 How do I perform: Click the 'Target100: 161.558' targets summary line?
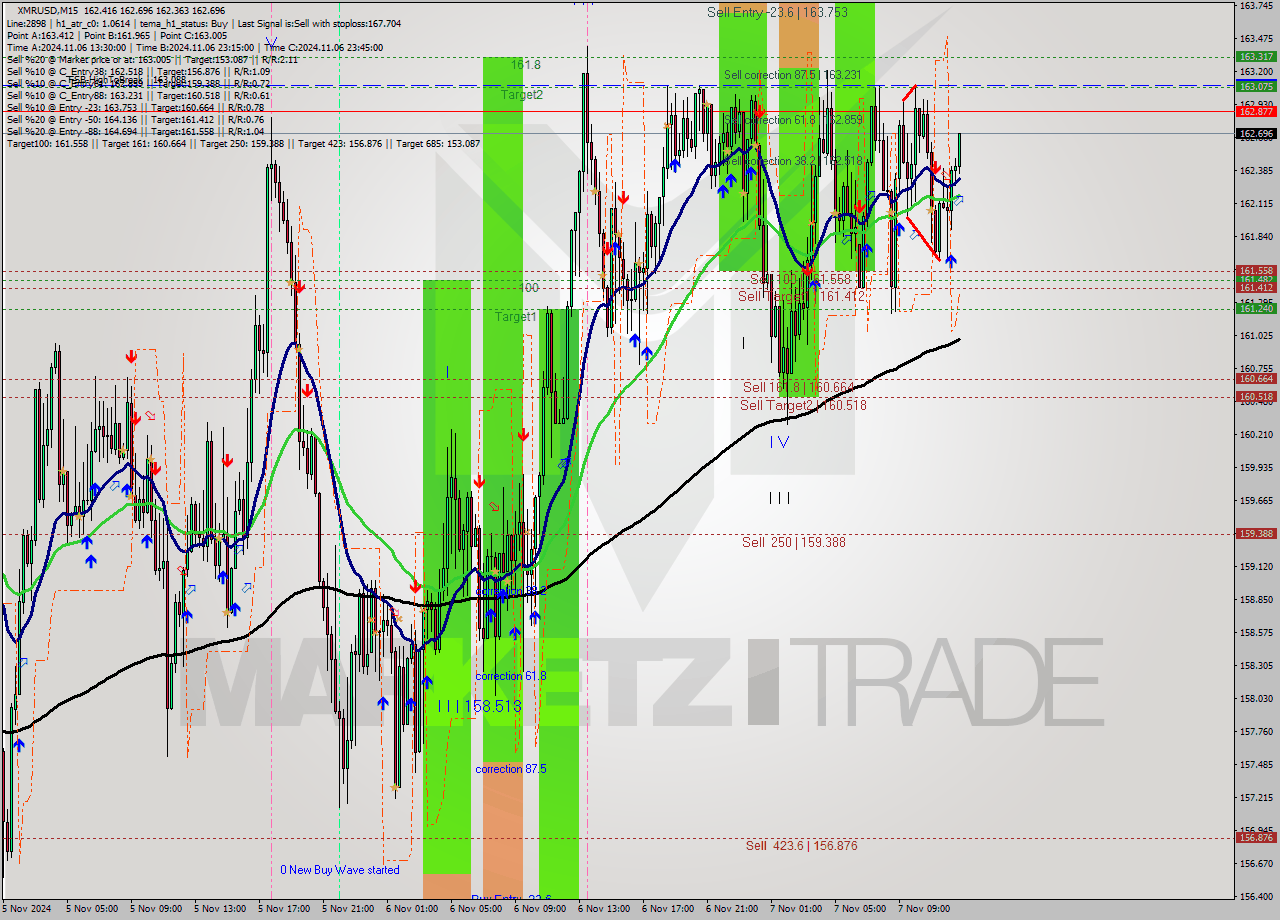pyautogui.click(x=243, y=143)
